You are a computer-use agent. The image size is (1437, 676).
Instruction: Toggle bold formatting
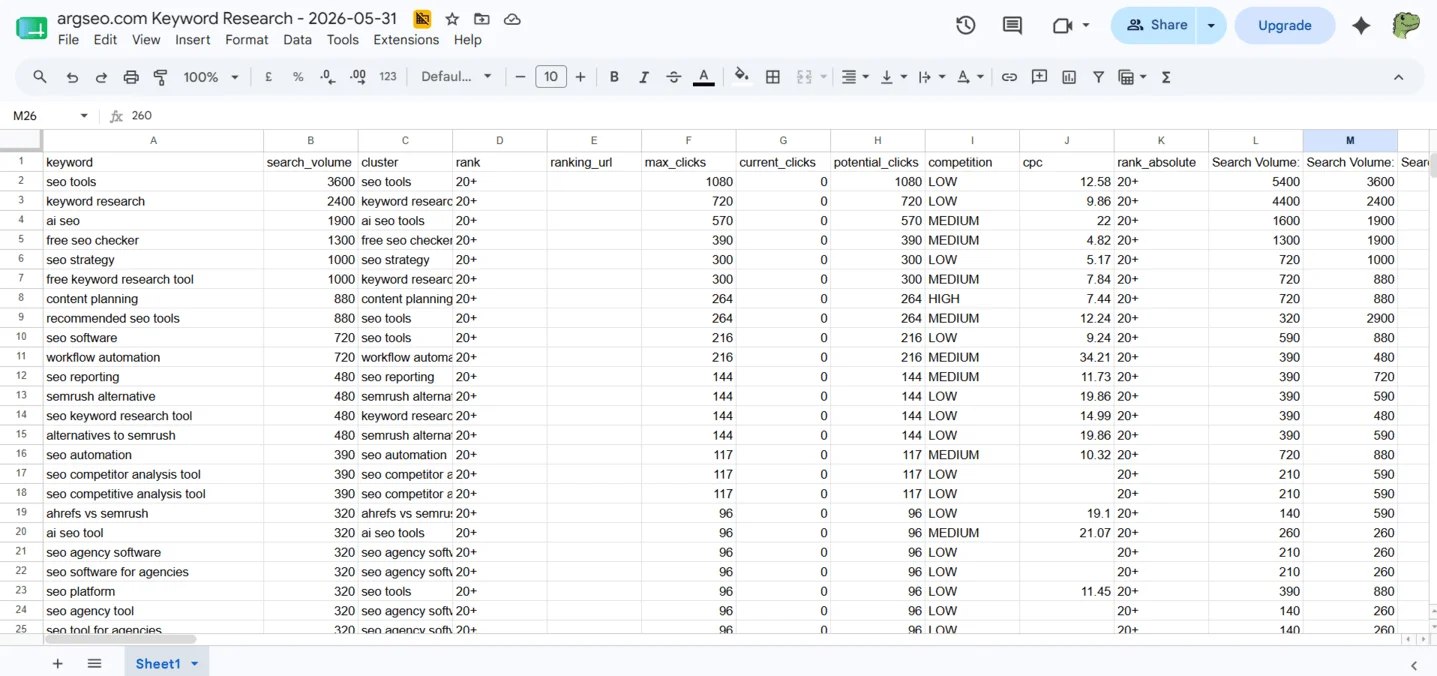click(x=614, y=77)
